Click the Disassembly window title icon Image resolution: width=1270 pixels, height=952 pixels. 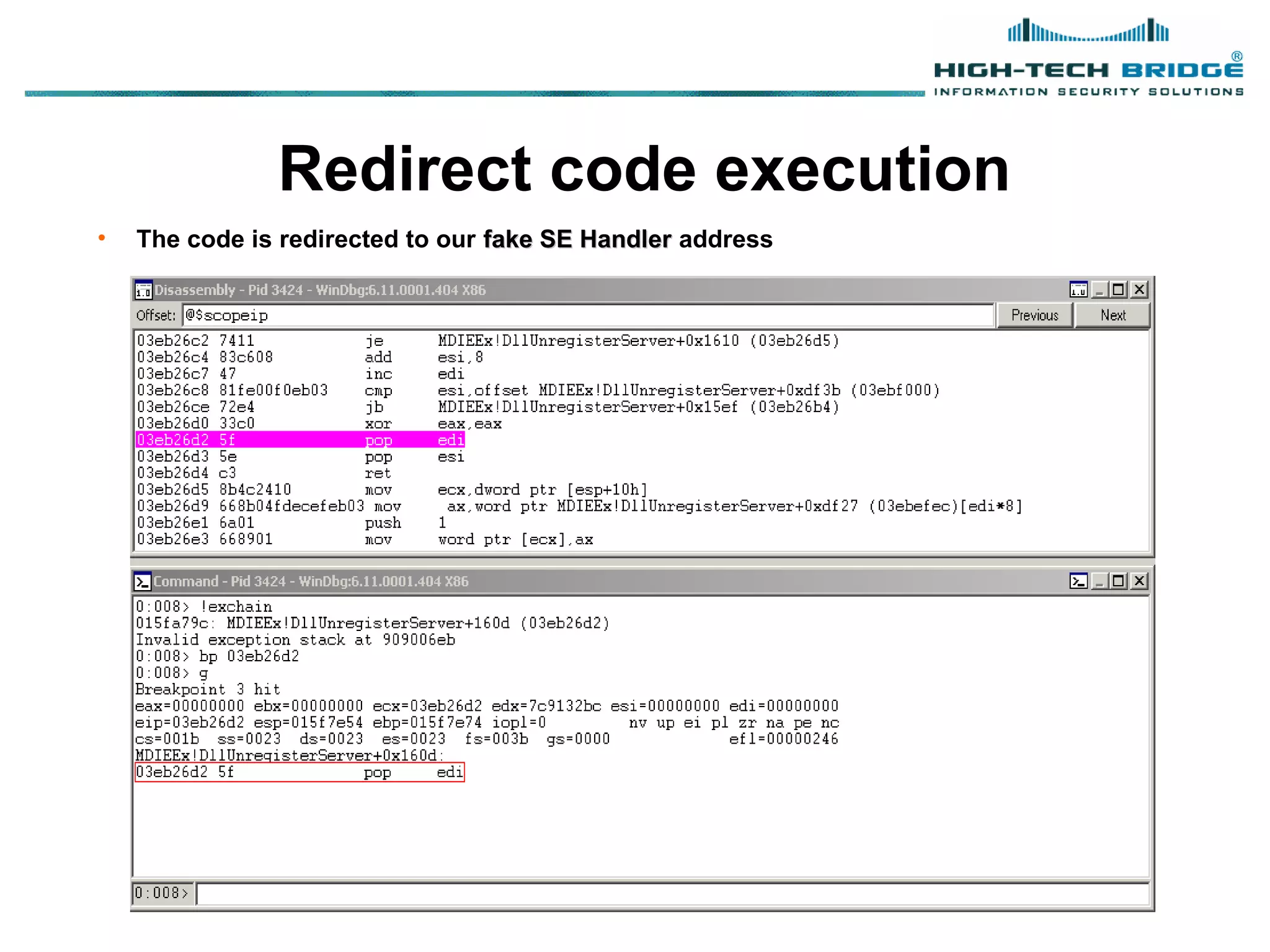click(143, 290)
